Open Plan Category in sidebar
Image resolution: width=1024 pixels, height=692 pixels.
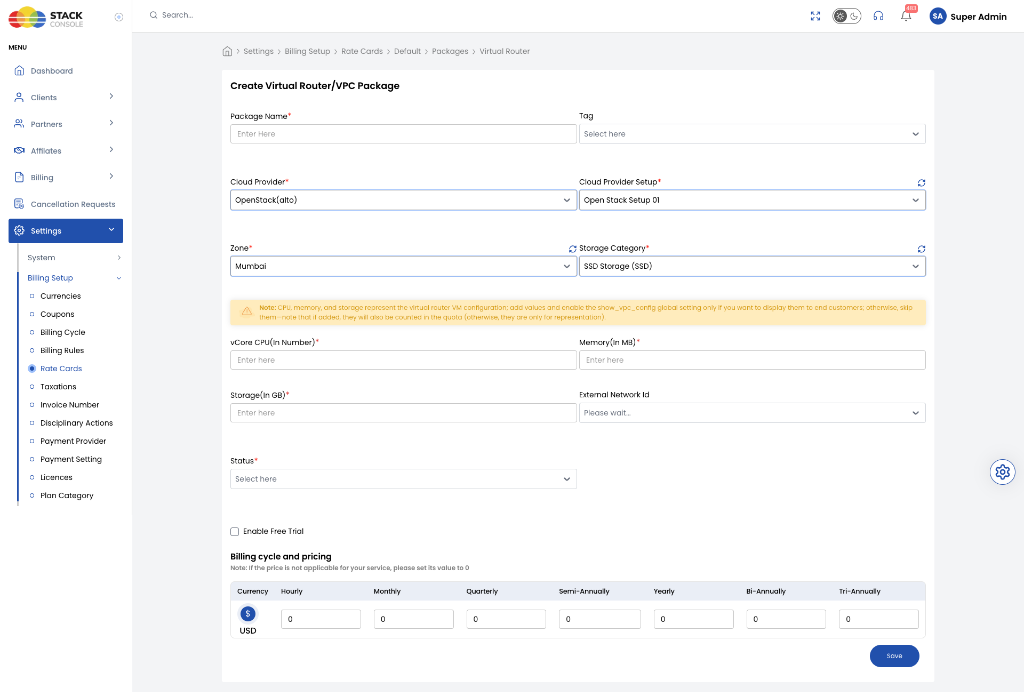point(67,495)
